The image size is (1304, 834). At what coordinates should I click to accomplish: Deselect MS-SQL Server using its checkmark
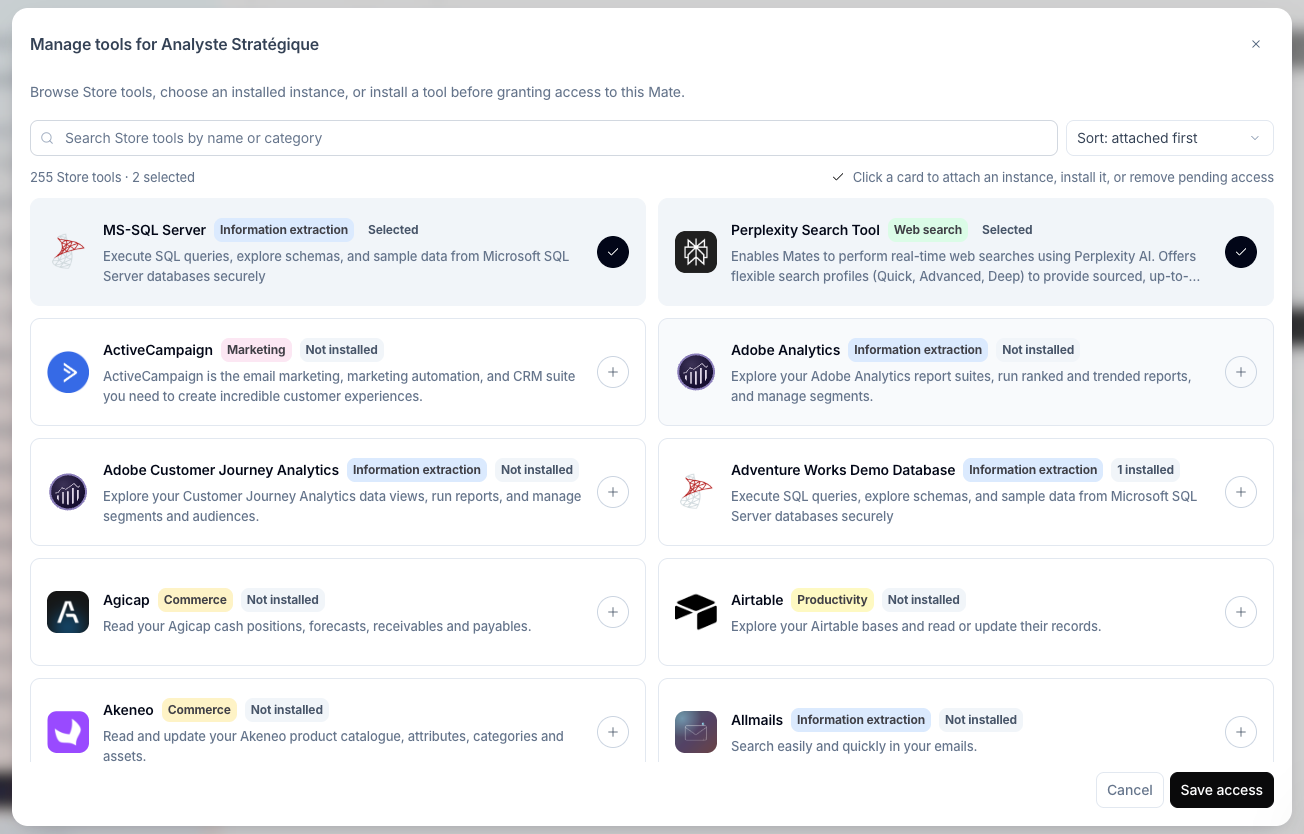coord(613,252)
